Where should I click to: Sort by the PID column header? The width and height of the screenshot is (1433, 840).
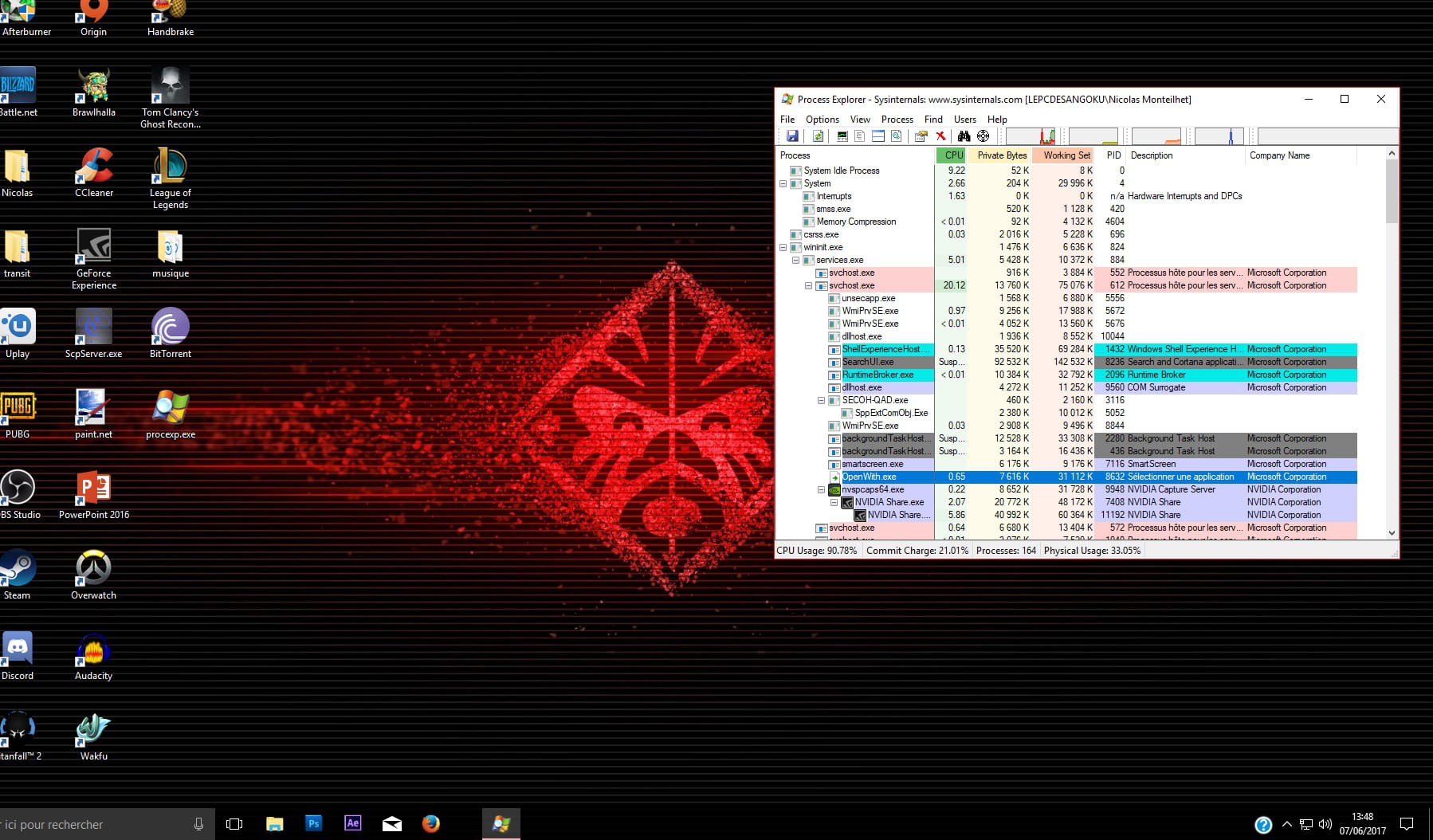tap(1111, 155)
